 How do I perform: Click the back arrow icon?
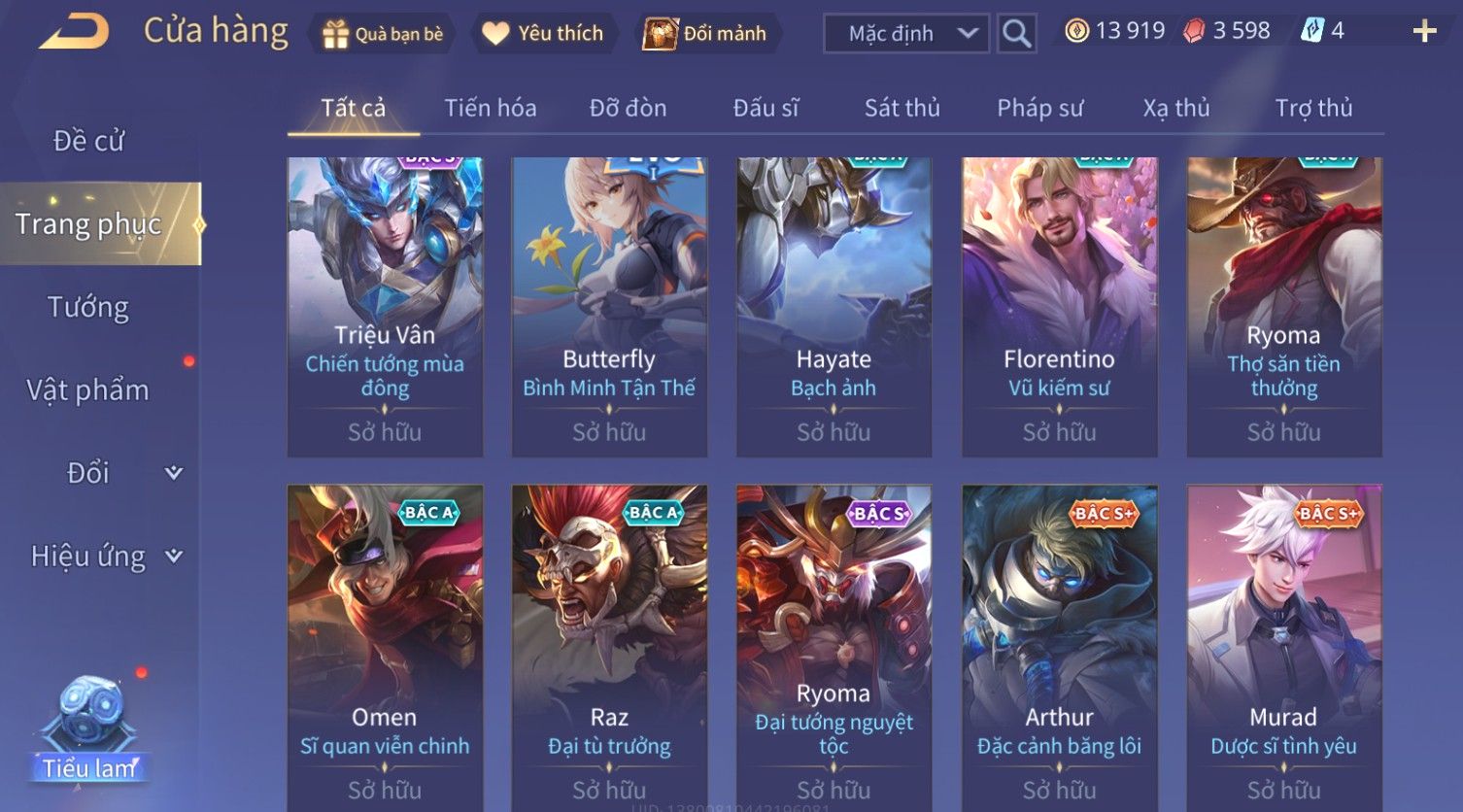(x=75, y=31)
